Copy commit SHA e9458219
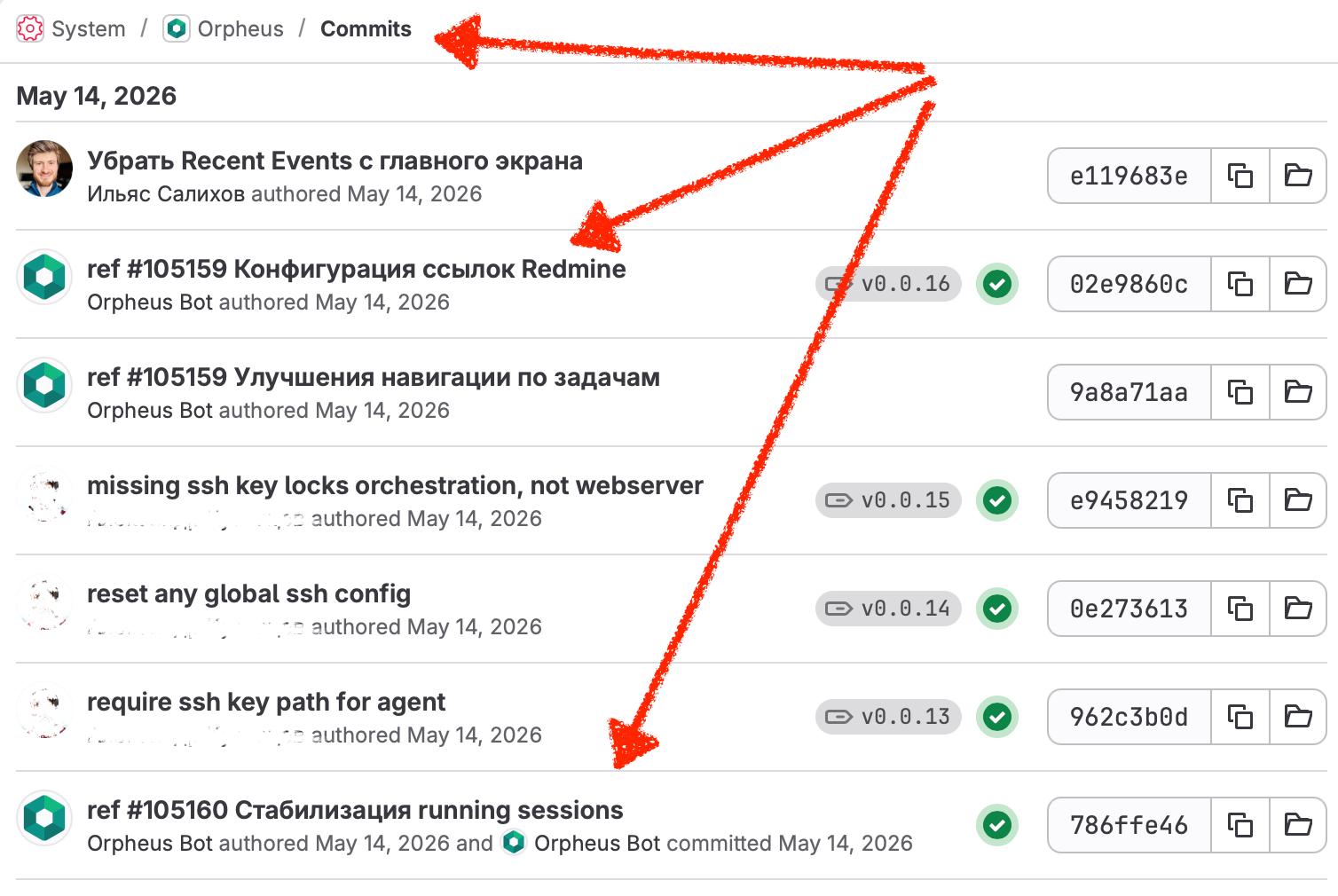The height and width of the screenshot is (896, 1338). [1240, 500]
